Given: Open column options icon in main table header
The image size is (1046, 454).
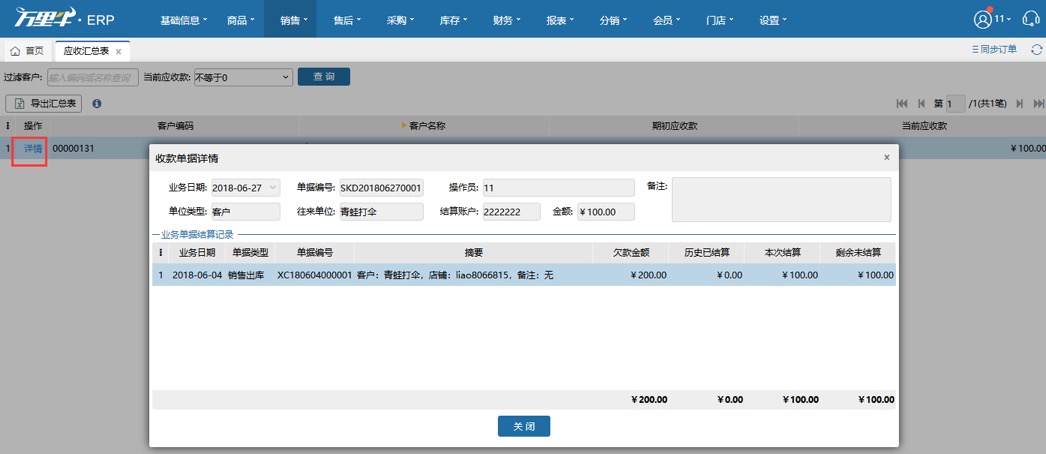Looking at the screenshot, I should tap(8, 125).
